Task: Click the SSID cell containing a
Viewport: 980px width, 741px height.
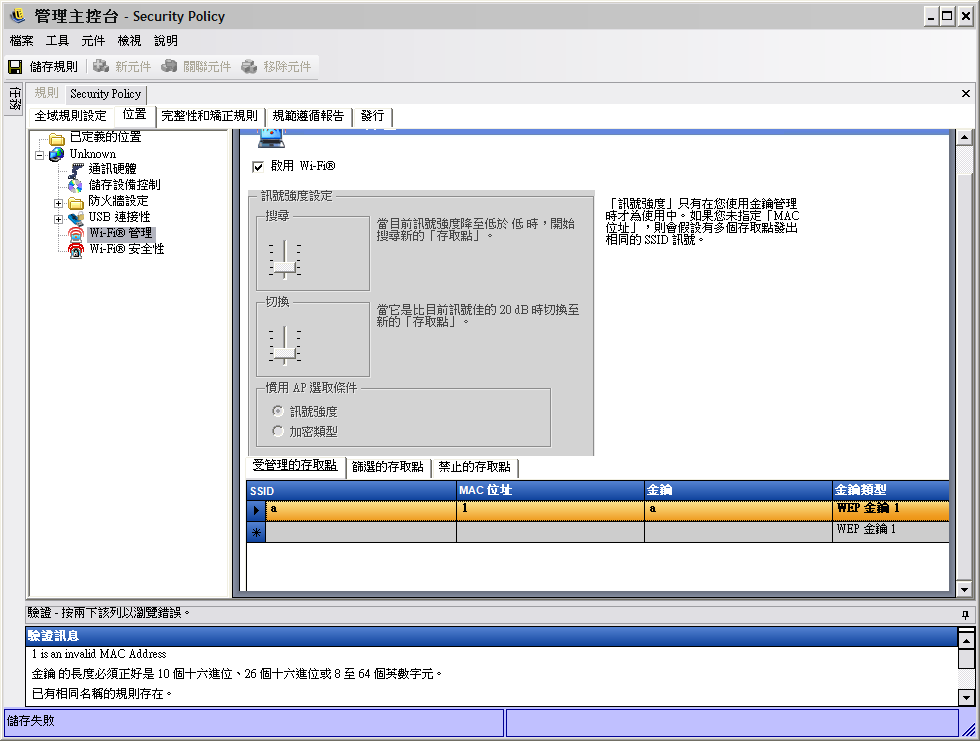Action: coord(361,510)
